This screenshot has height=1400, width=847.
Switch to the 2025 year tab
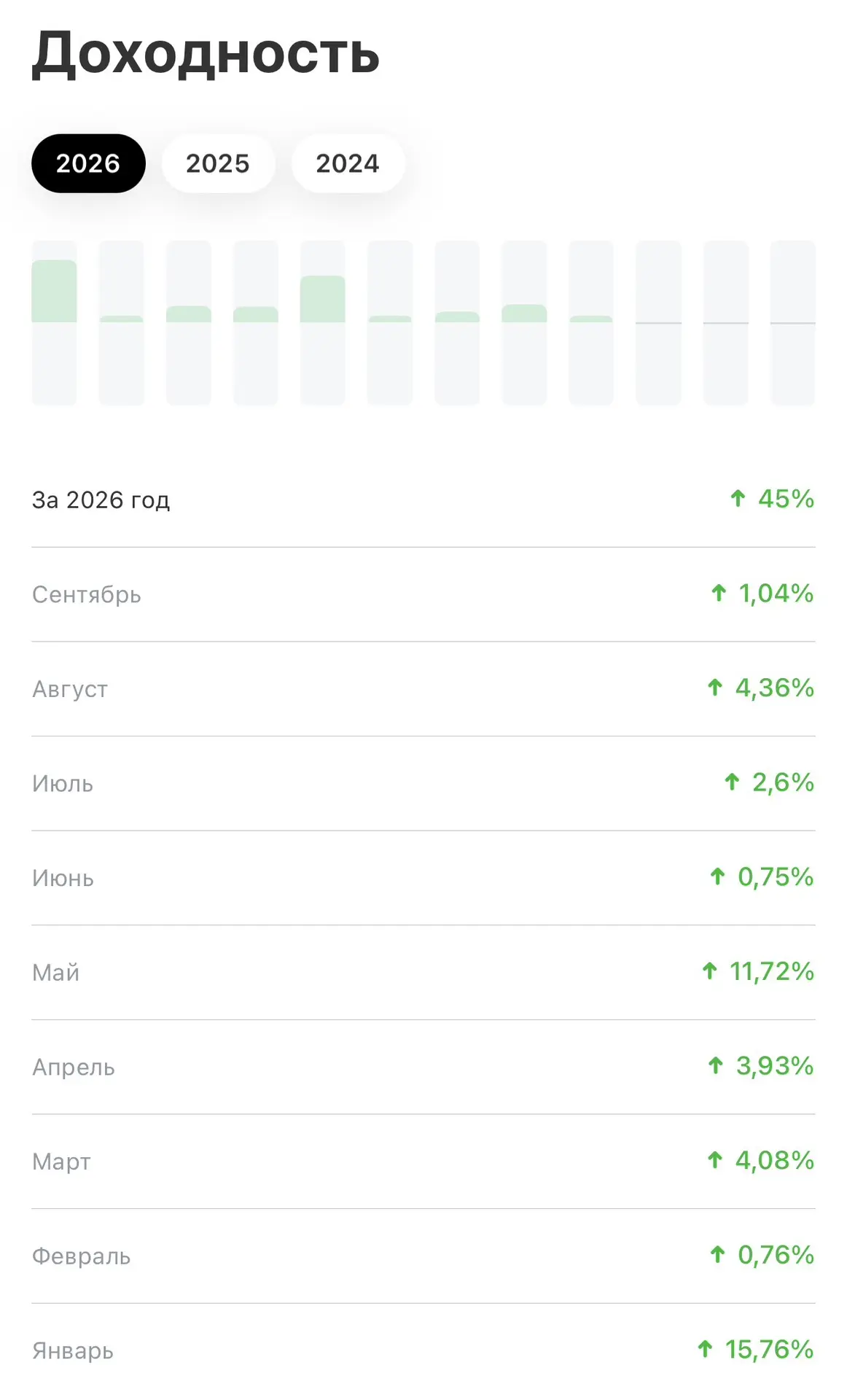point(218,163)
